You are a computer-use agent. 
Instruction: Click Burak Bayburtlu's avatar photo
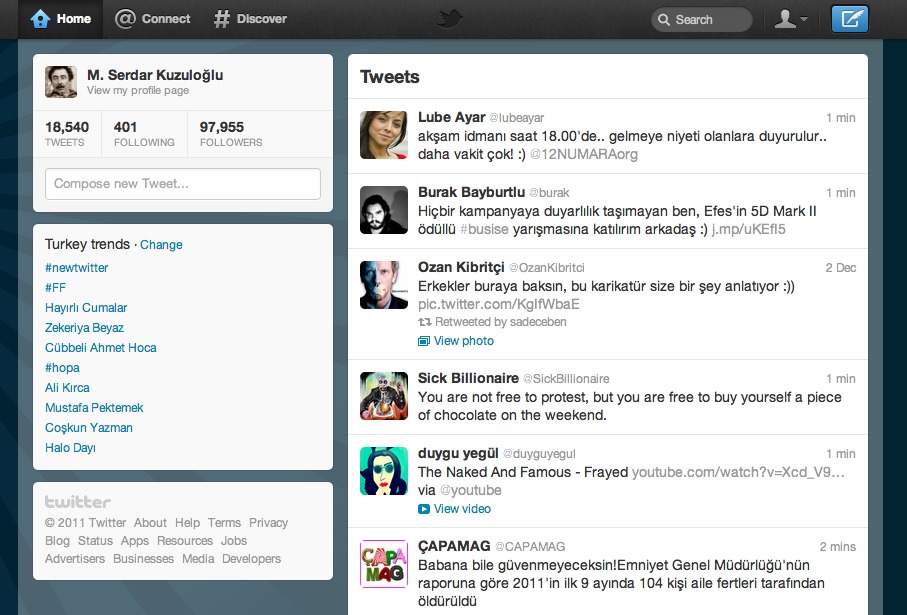point(384,210)
